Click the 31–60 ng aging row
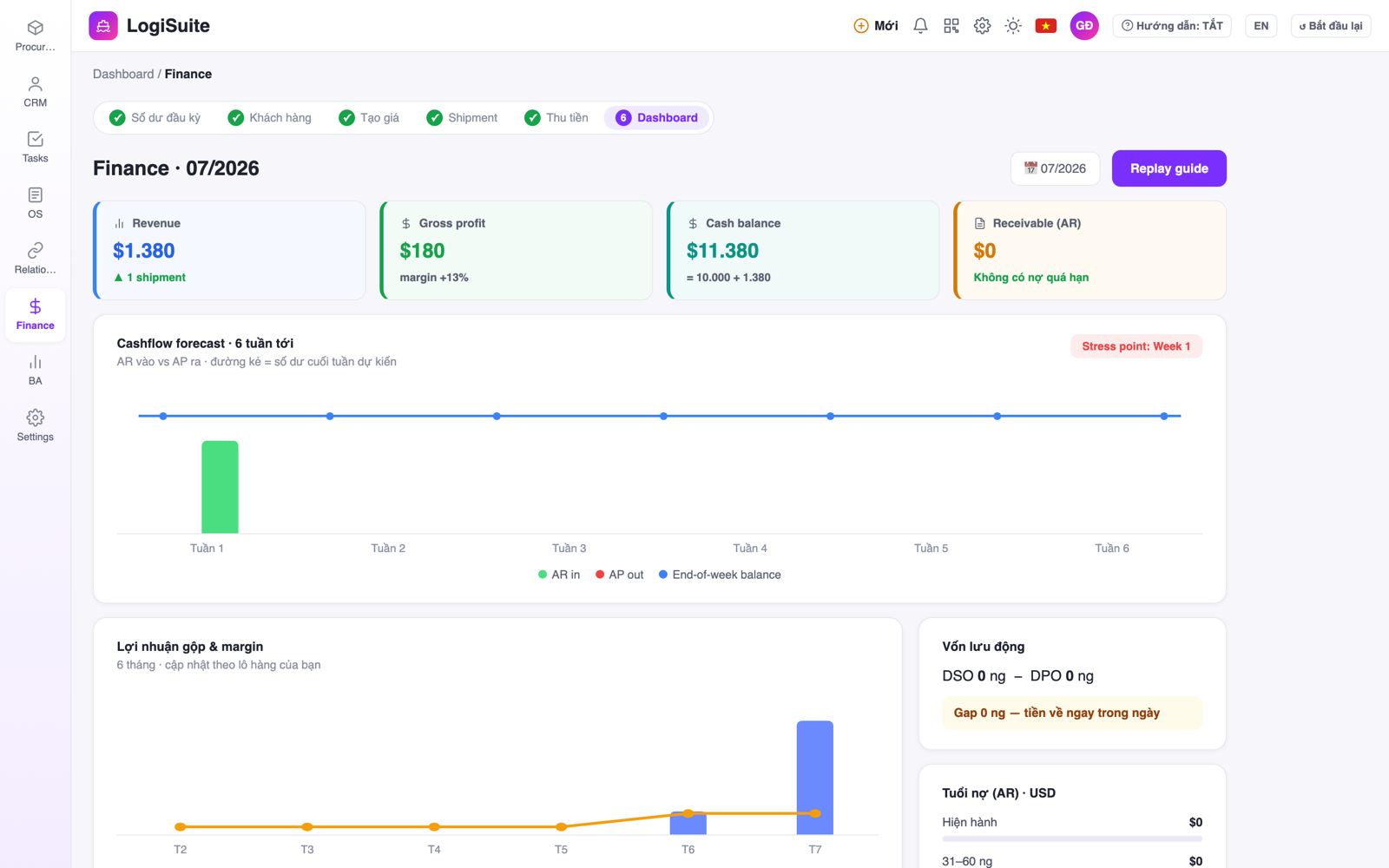Viewport: 1389px width, 868px height. coord(1072,861)
